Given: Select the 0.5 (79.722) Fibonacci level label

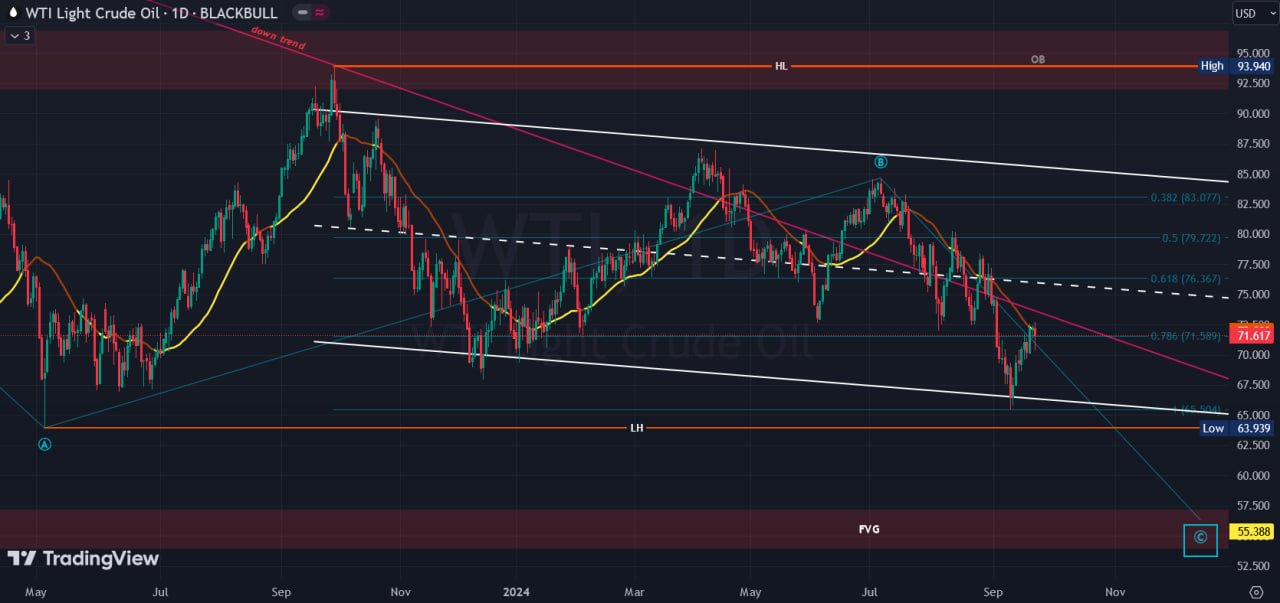Looking at the screenshot, I should 1192,238.
